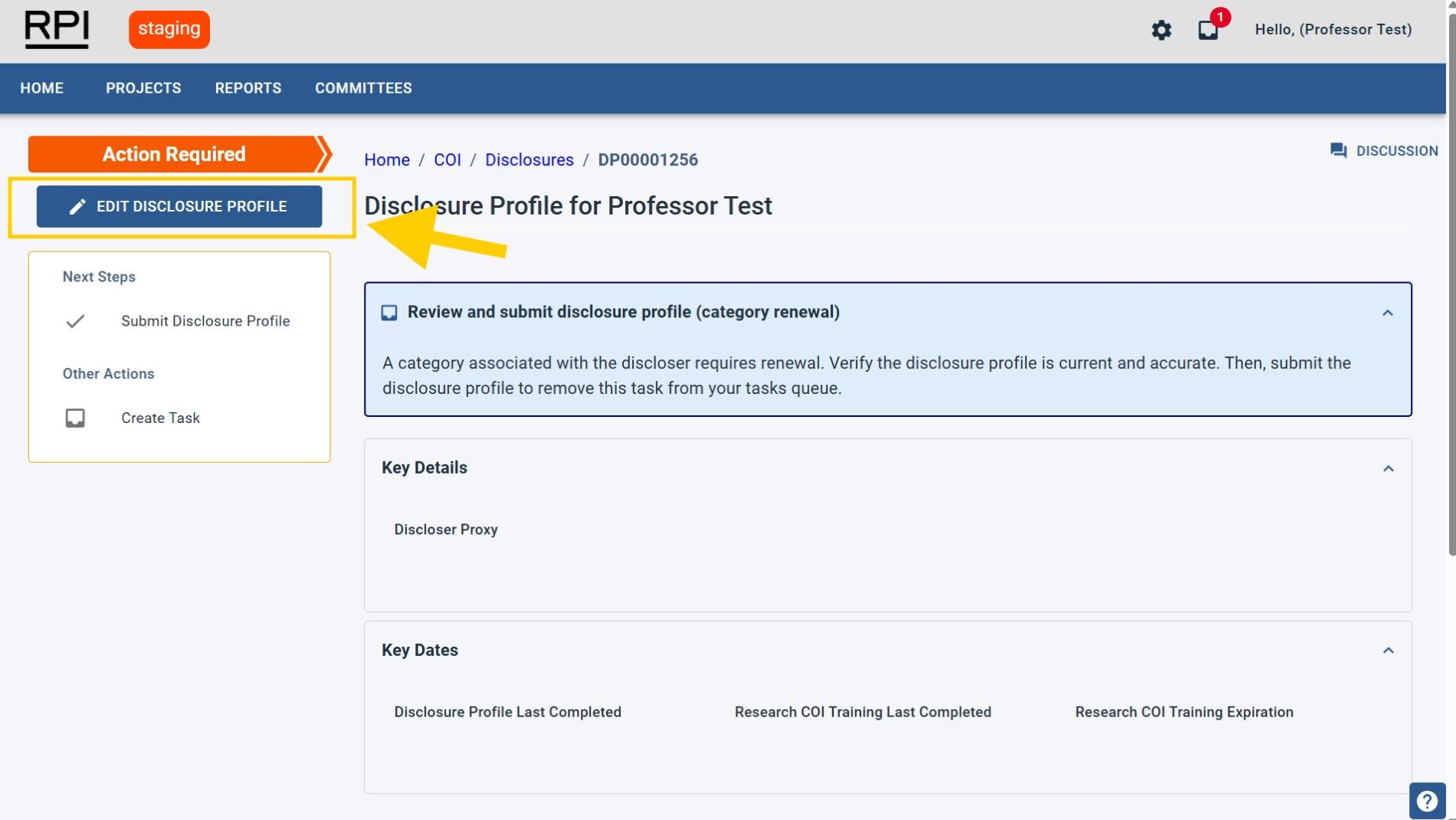The width and height of the screenshot is (1456, 820).
Task: Open the DISCUSSION panel icon
Action: 1340,151
